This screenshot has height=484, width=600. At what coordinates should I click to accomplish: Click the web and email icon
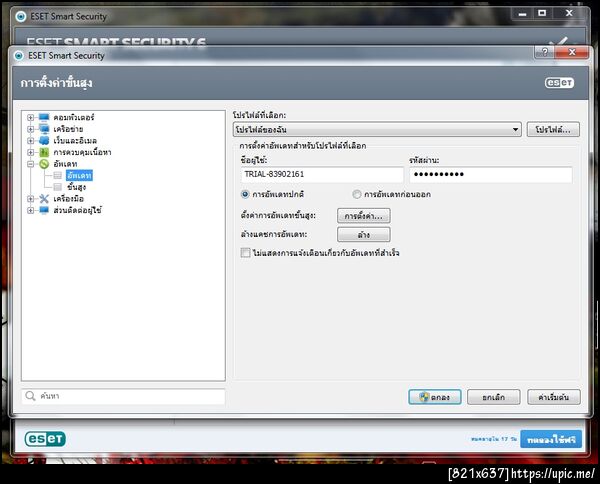coord(44,140)
